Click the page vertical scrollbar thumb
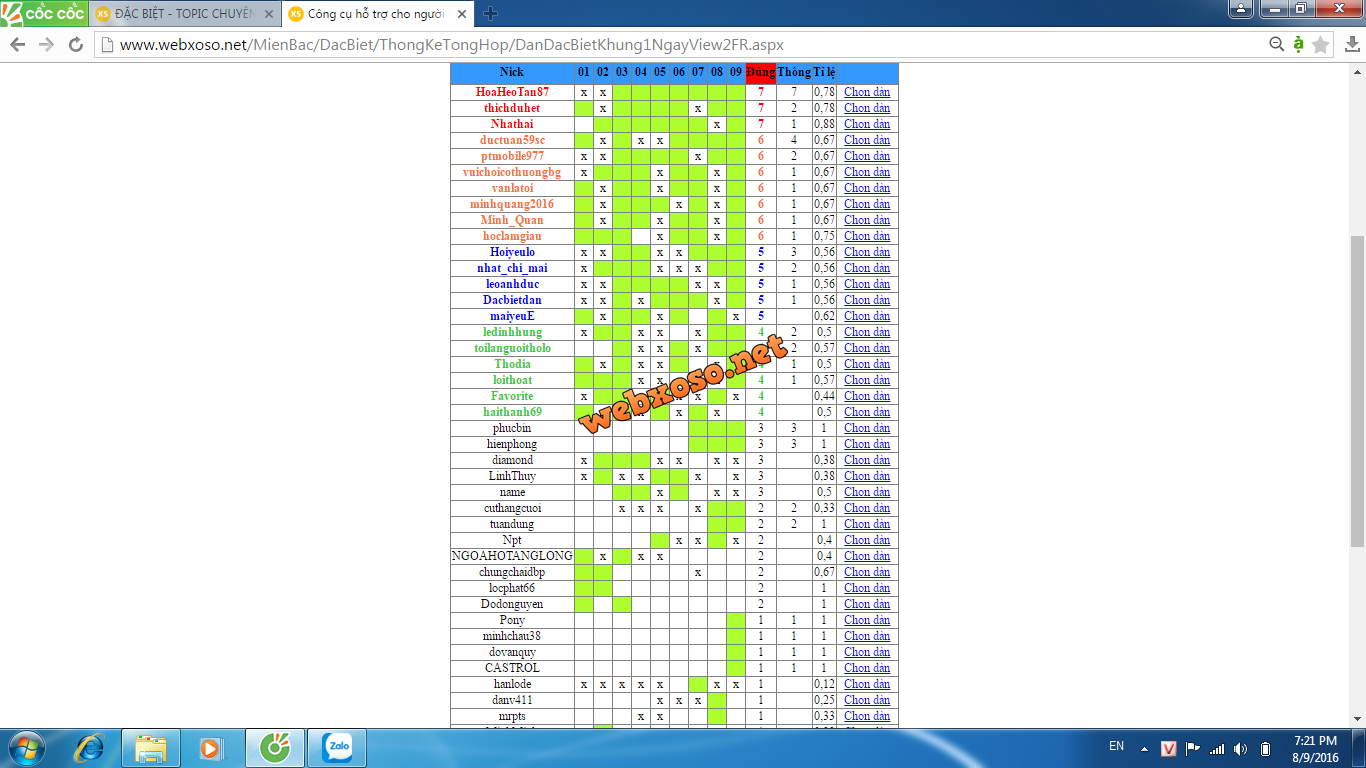The image size is (1366, 768). click(x=1357, y=390)
